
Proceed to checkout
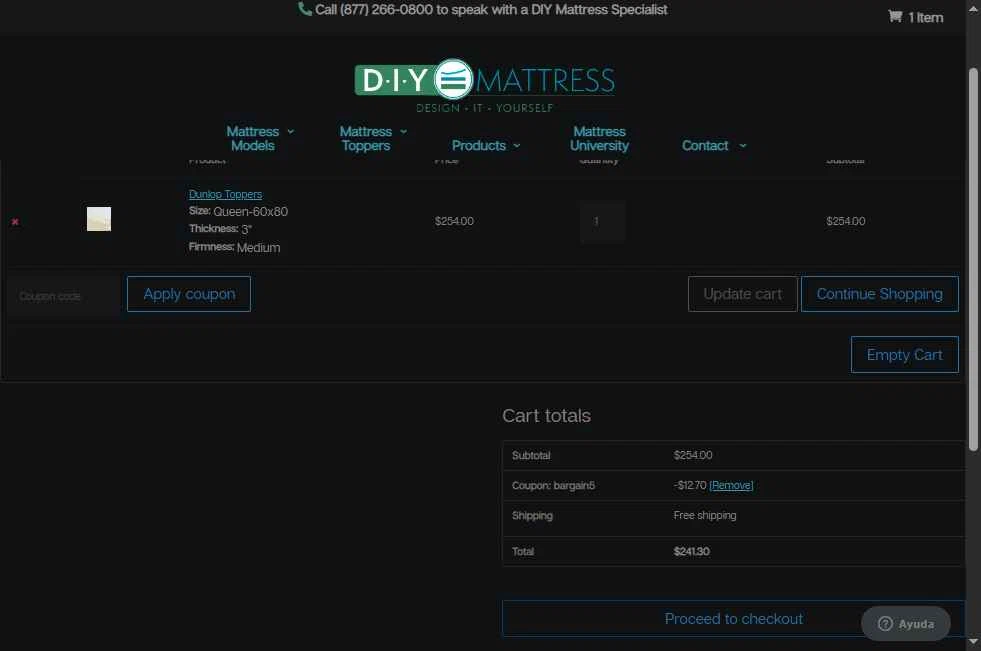(x=733, y=618)
